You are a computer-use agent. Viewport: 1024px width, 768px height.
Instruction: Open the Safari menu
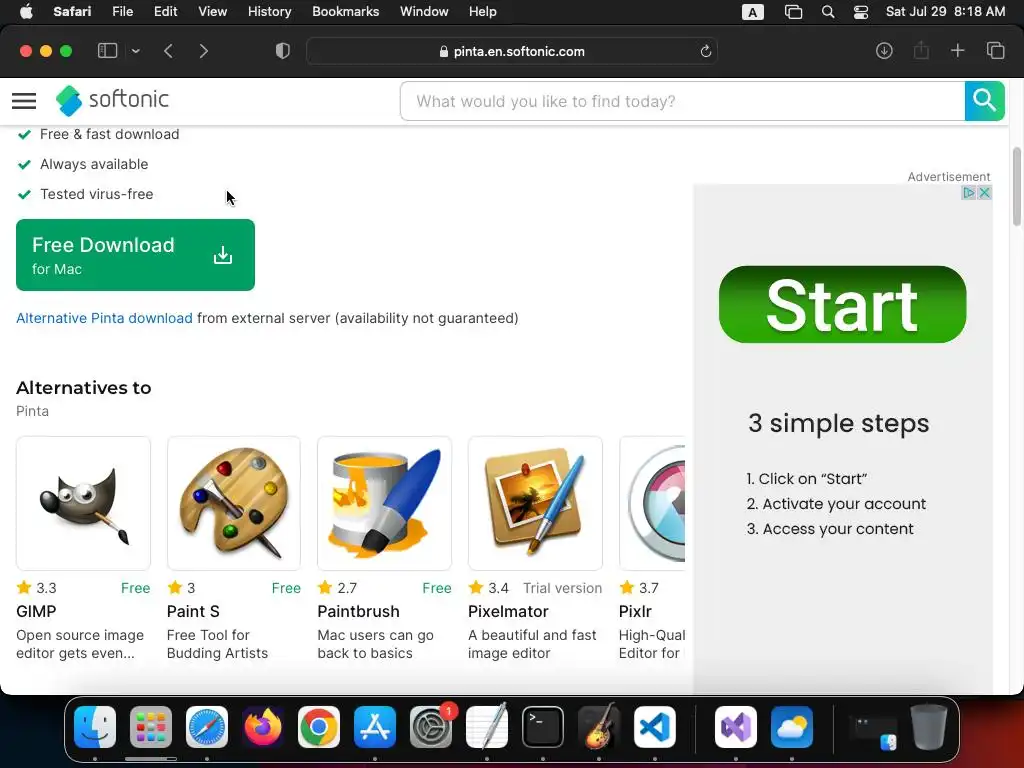coord(72,12)
